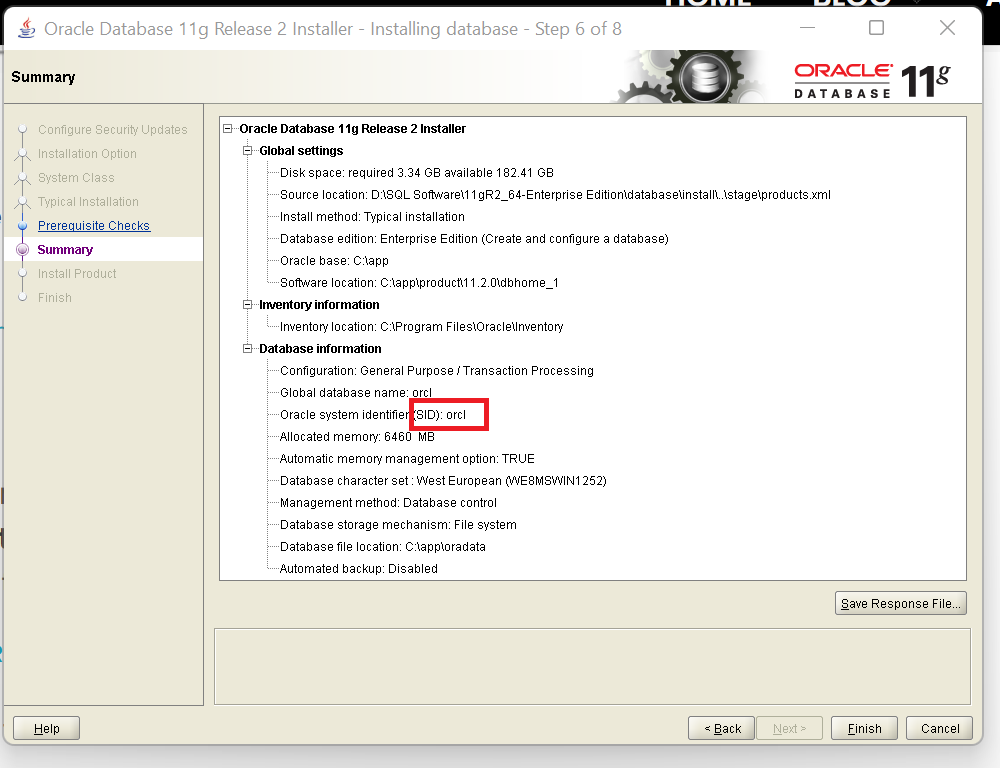Maximize the Oracle installer window
Image resolution: width=1000 pixels, height=768 pixels.
(876, 28)
